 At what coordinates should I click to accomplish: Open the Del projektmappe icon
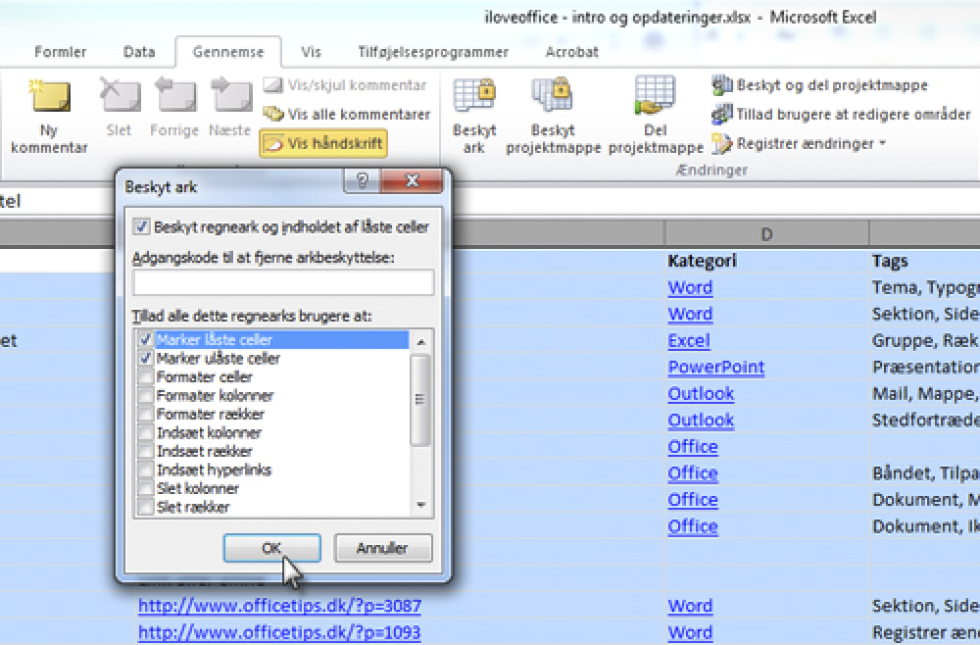click(655, 98)
